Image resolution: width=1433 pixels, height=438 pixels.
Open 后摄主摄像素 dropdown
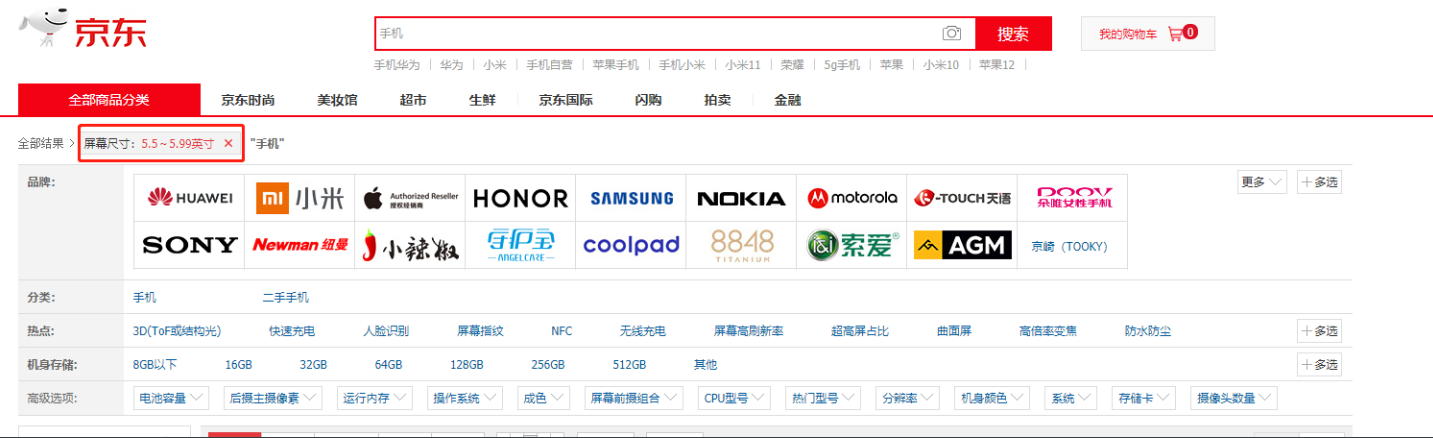(274, 398)
